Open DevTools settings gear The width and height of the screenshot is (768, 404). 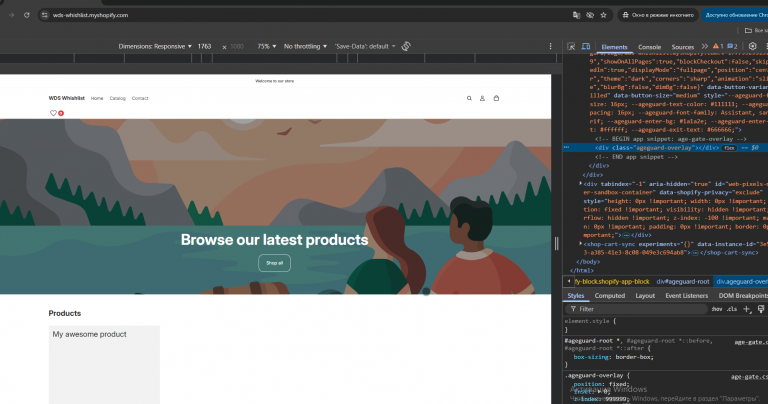tap(752, 47)
